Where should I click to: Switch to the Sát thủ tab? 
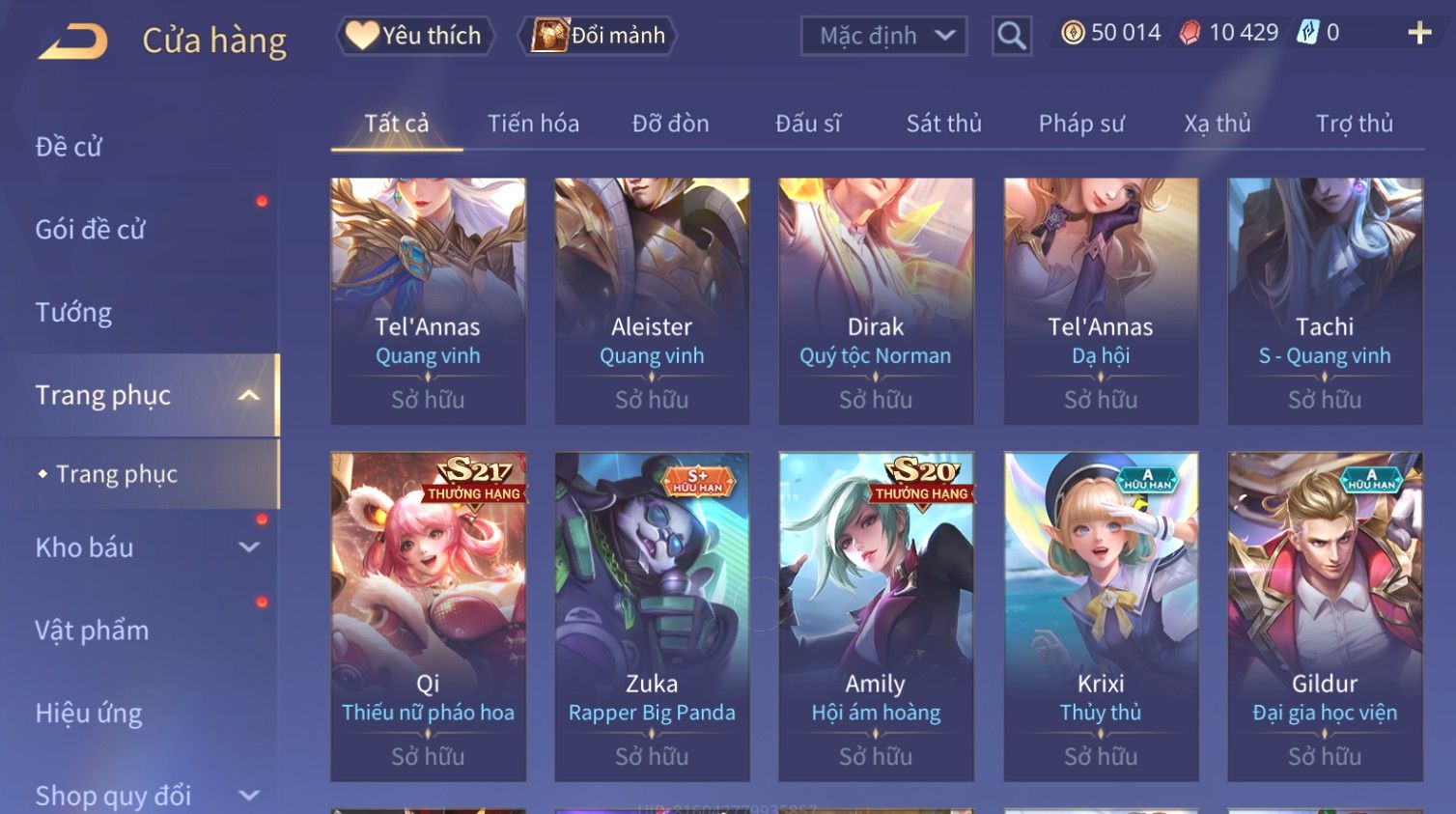[x=943, y=124]
